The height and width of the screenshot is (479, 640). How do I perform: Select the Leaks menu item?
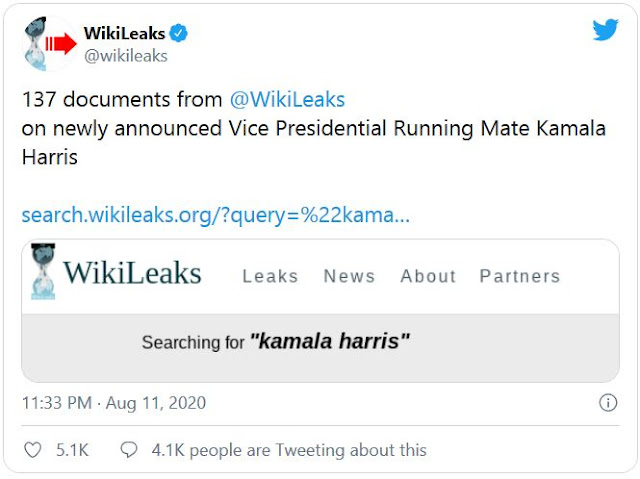pos(270,277)
